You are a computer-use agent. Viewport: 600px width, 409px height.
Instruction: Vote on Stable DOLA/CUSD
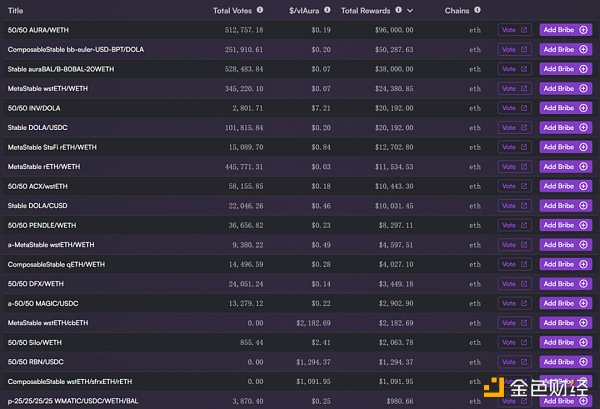[x=514, y=205]
